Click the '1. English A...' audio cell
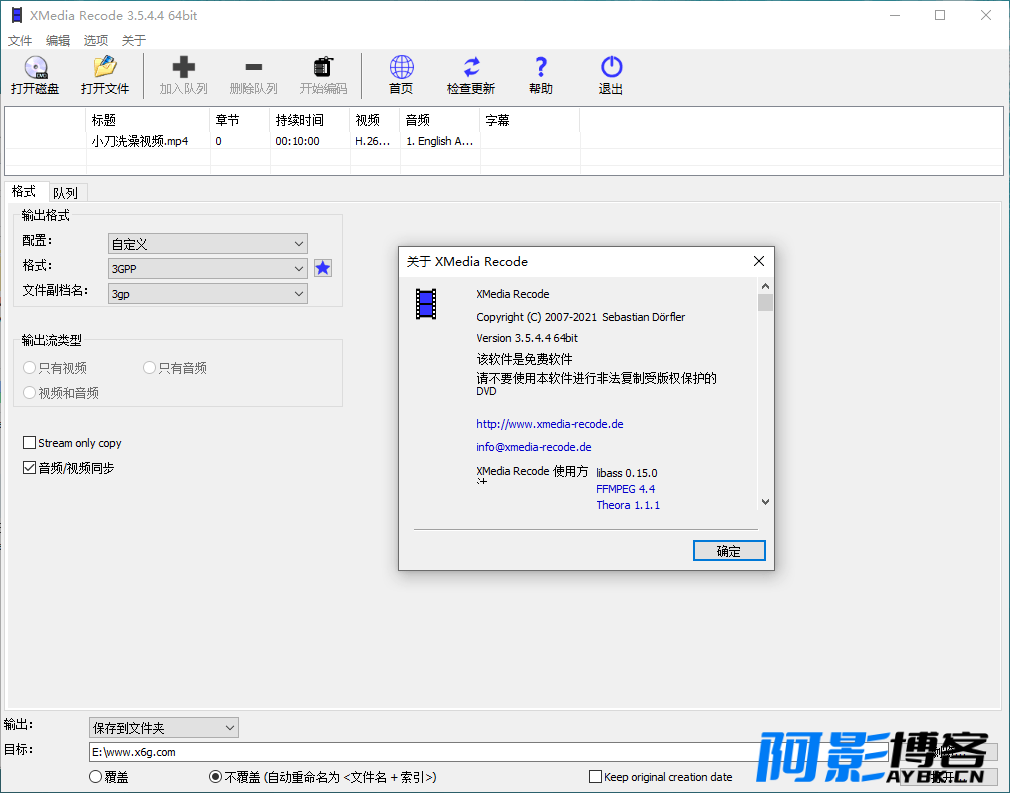1010x793 pixels. tap(439, 141)
